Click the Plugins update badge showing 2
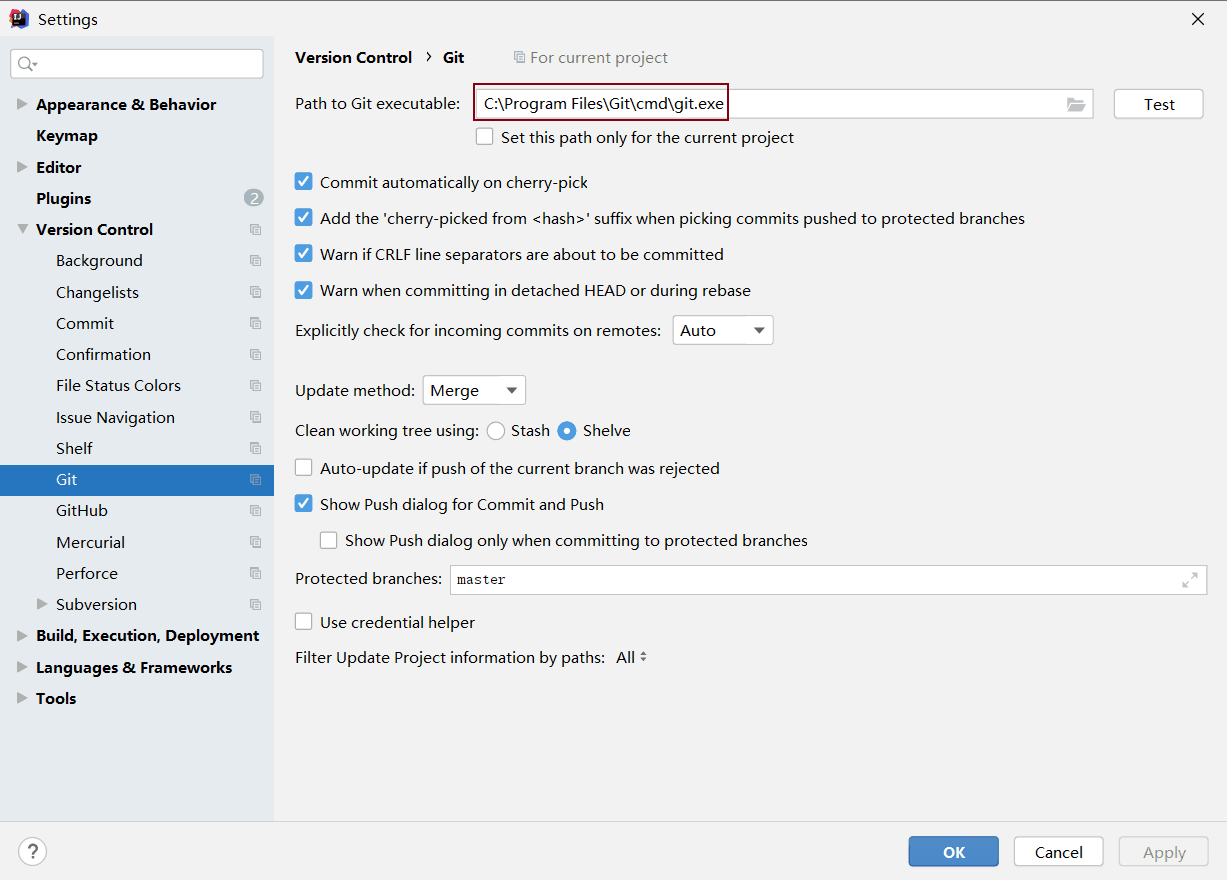1227x880 pixels. 254,198
